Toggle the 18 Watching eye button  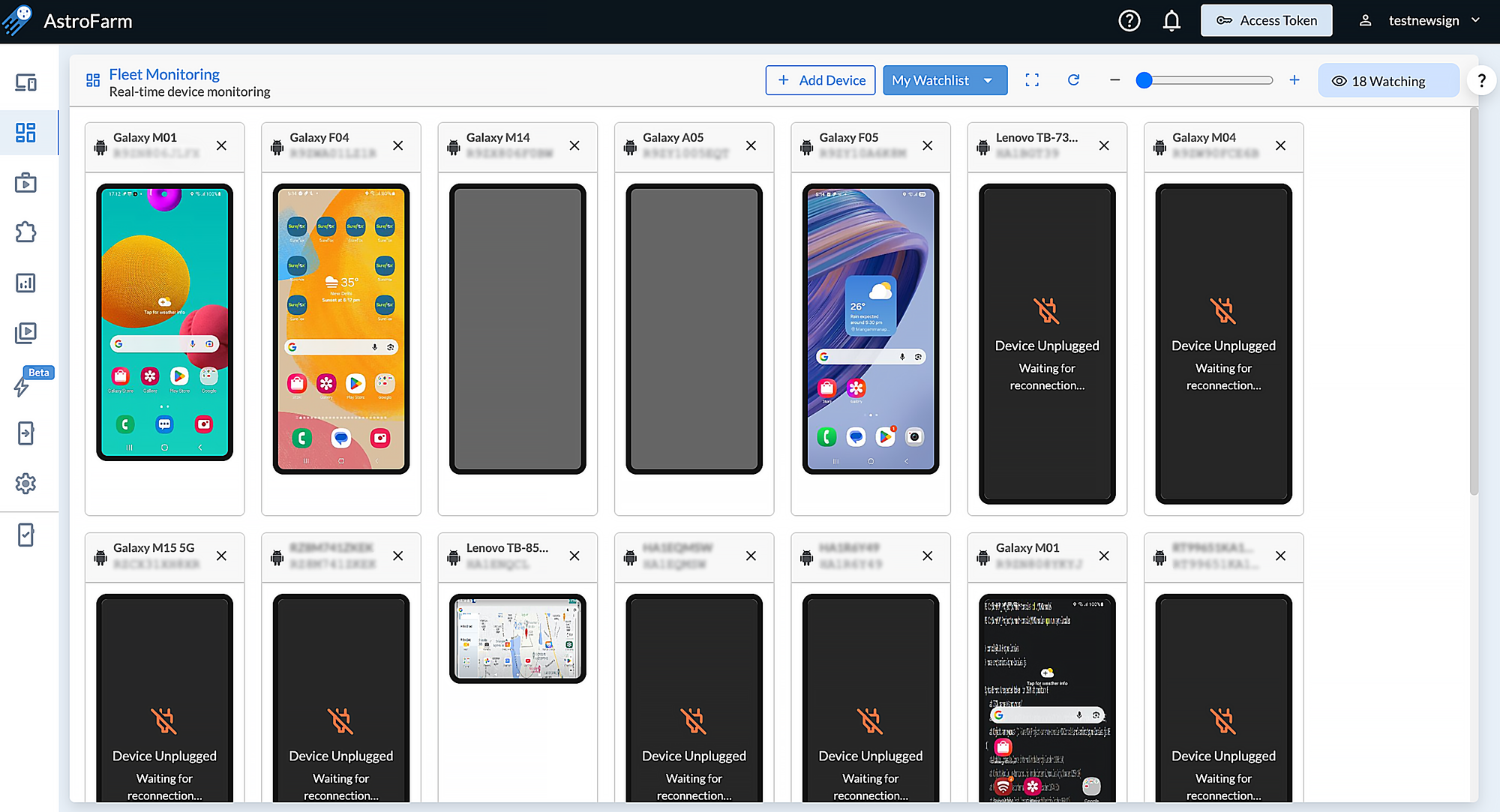click(1388, 81)
